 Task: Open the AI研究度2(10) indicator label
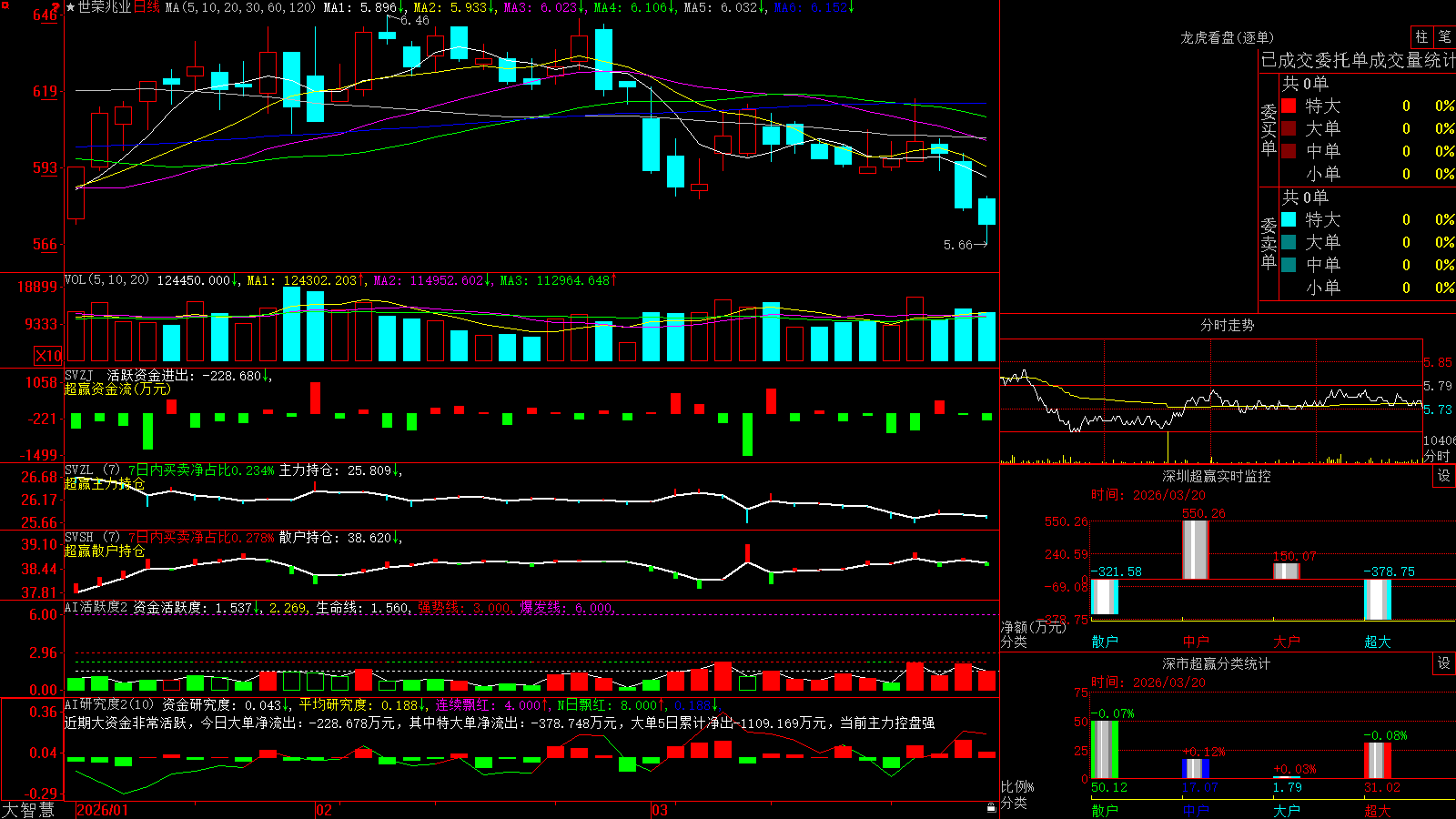tap(109, 704)
